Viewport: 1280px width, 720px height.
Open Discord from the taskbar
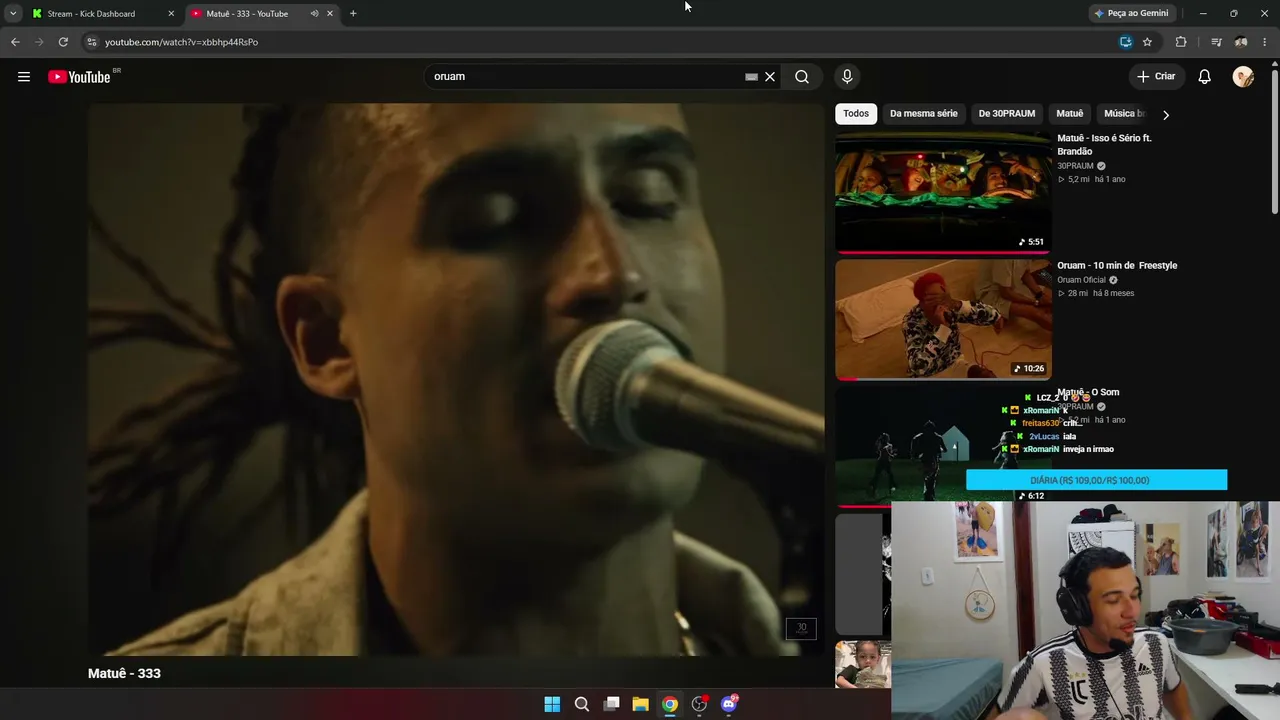pos(729,704)
